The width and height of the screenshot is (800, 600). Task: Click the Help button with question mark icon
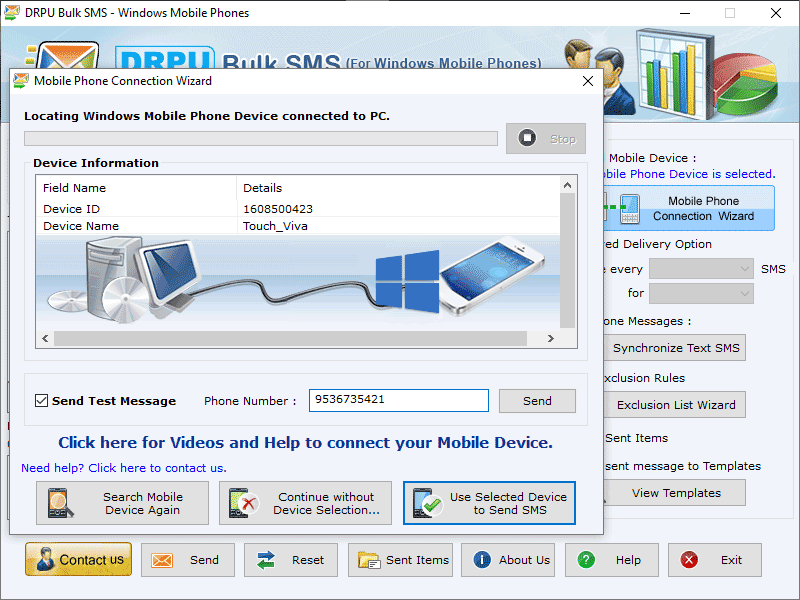point(611,560)
